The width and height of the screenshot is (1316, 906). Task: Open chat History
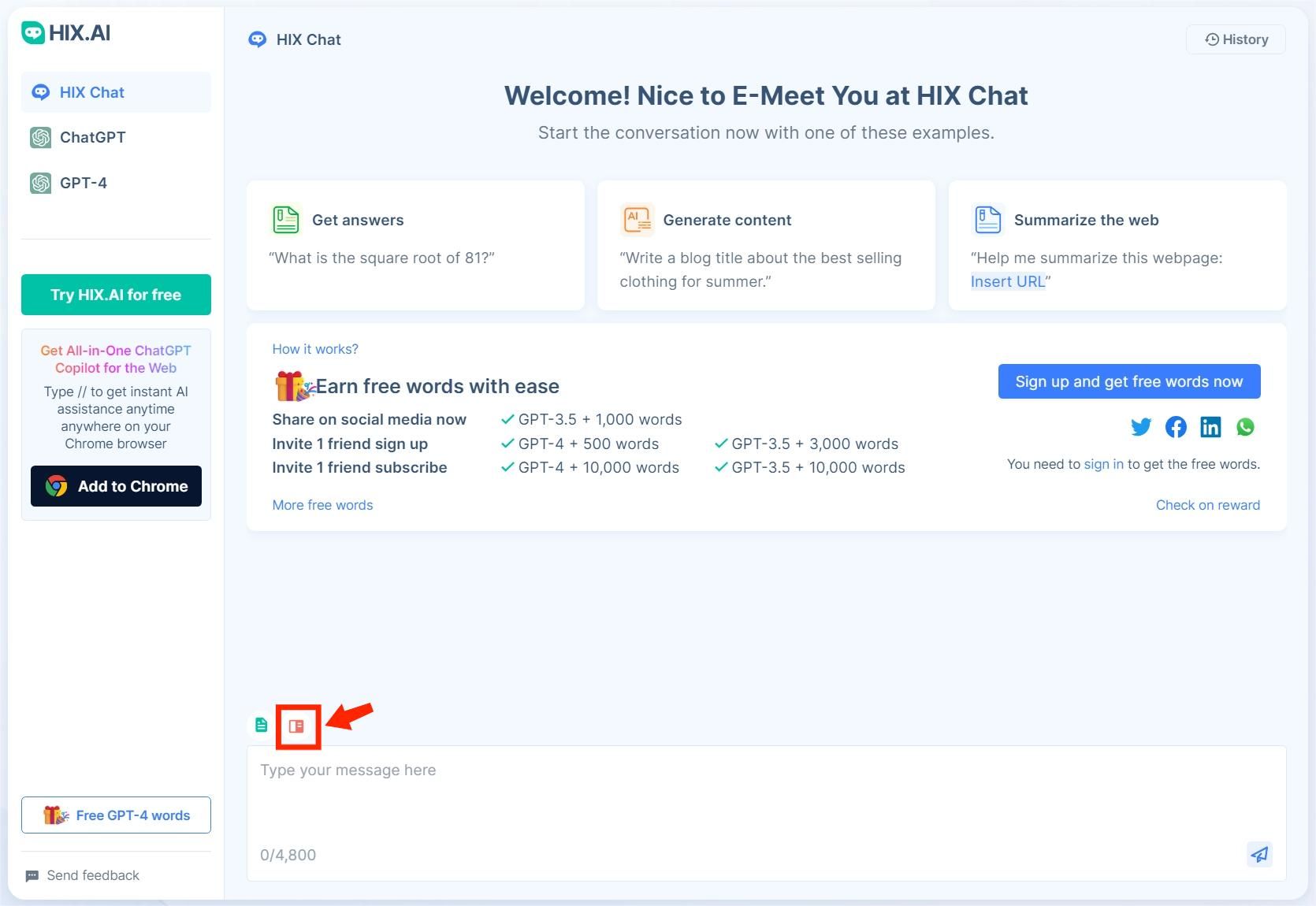tap(1236, 39)
